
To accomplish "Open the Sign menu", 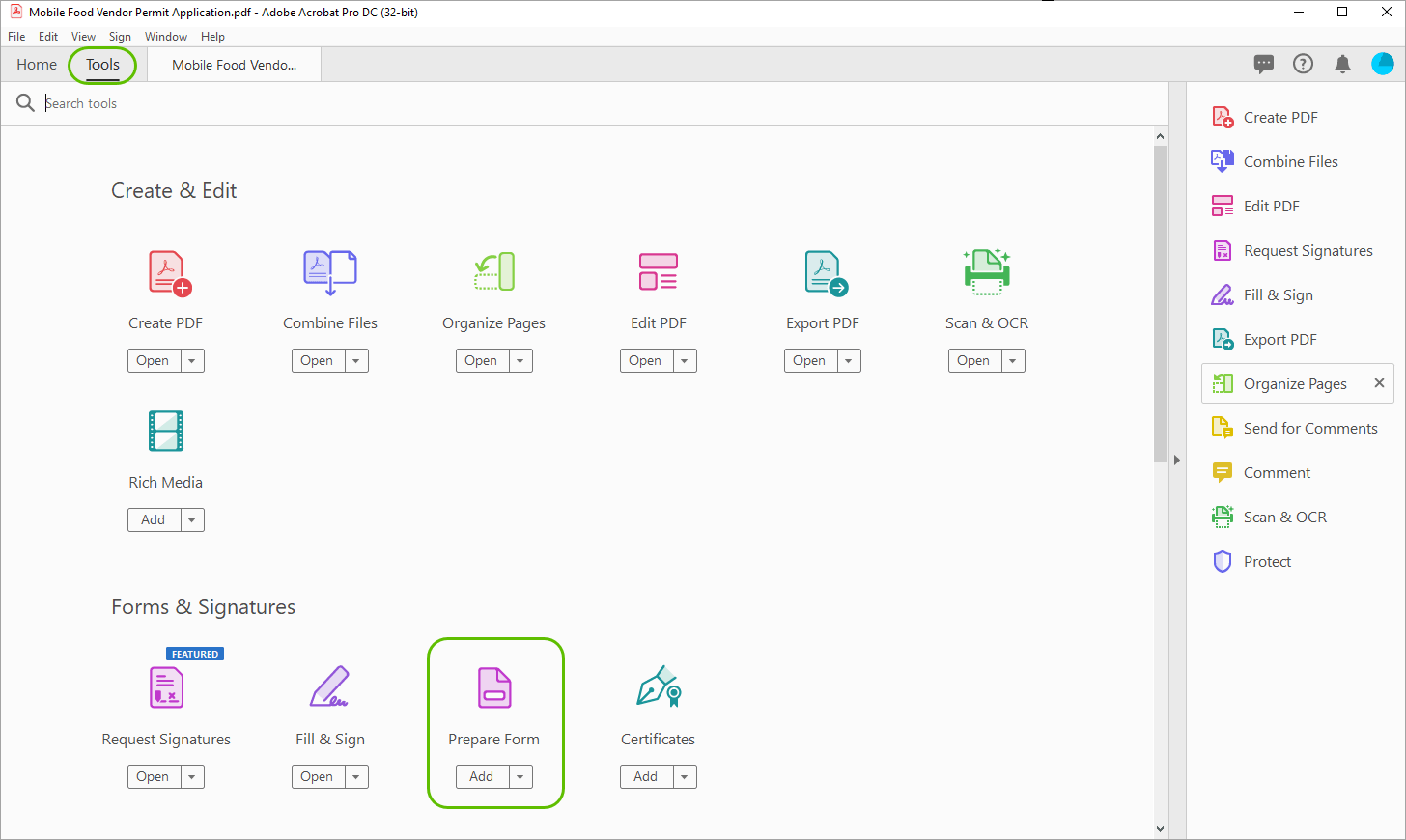I will tap(120, 36).
